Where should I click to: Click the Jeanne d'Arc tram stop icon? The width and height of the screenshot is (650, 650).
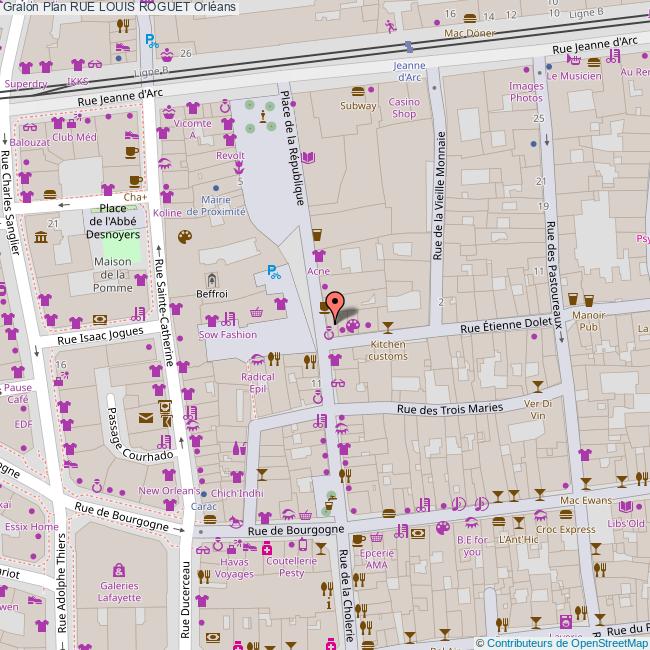(x=408, y=46)
